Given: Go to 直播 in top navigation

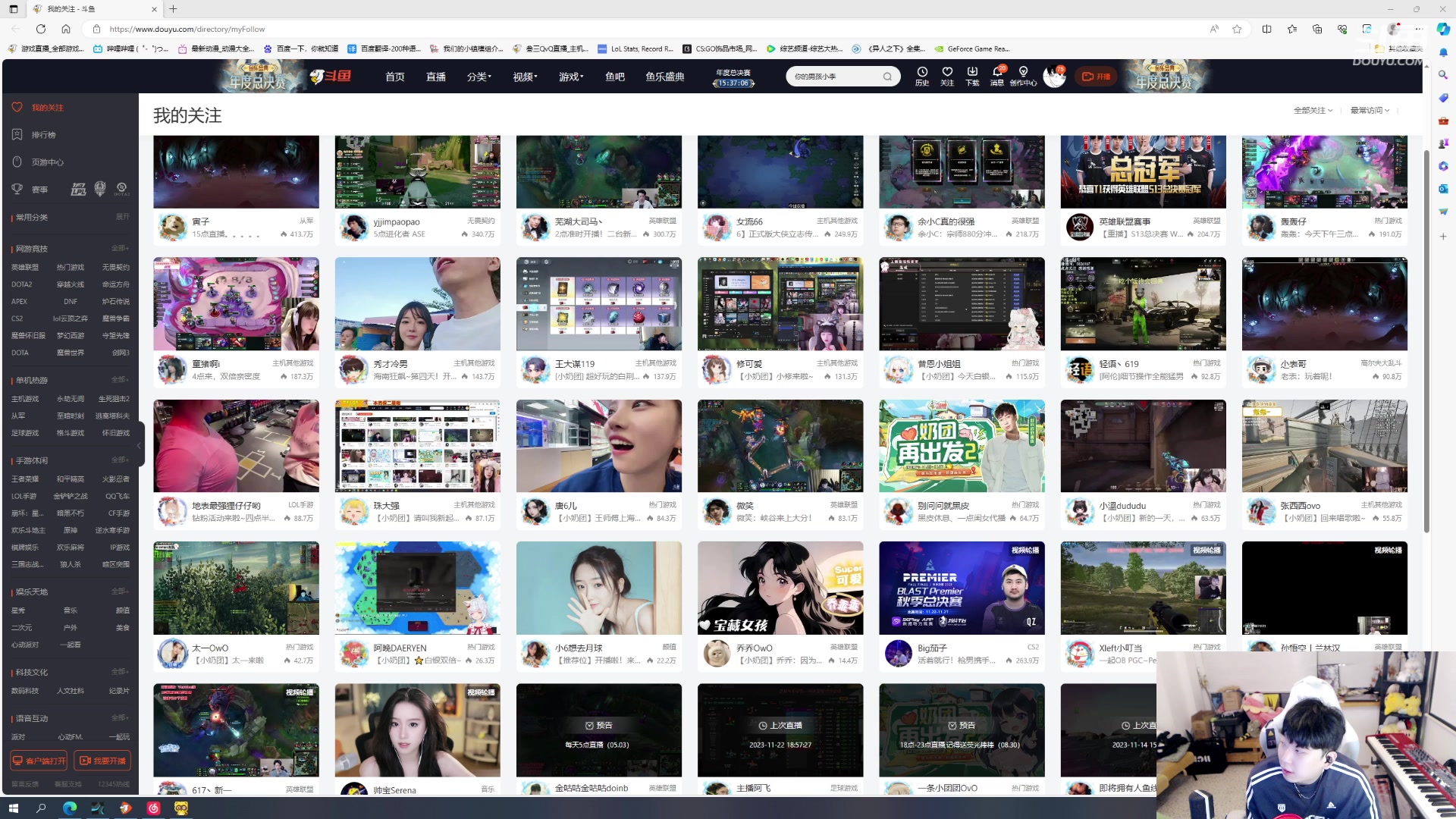Looking at the screenshot, I should click(x=436, y=77).
